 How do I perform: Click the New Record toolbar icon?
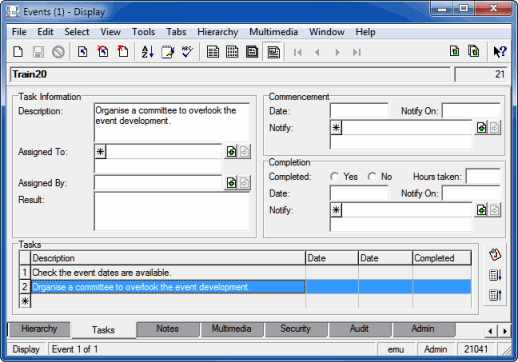pyautogui.click(x=18, y=52)
